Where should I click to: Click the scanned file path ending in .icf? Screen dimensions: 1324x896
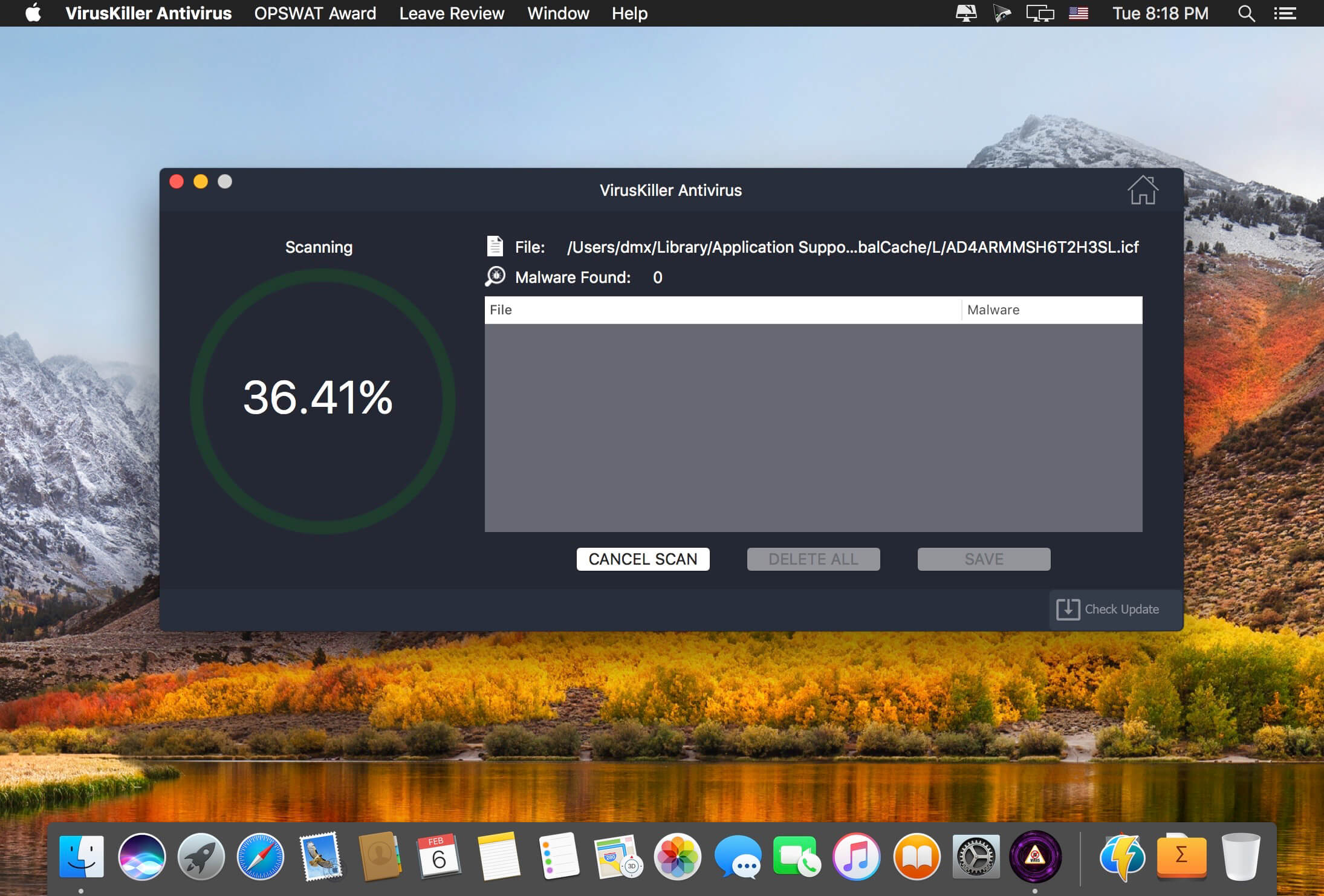tap(852, 247)
